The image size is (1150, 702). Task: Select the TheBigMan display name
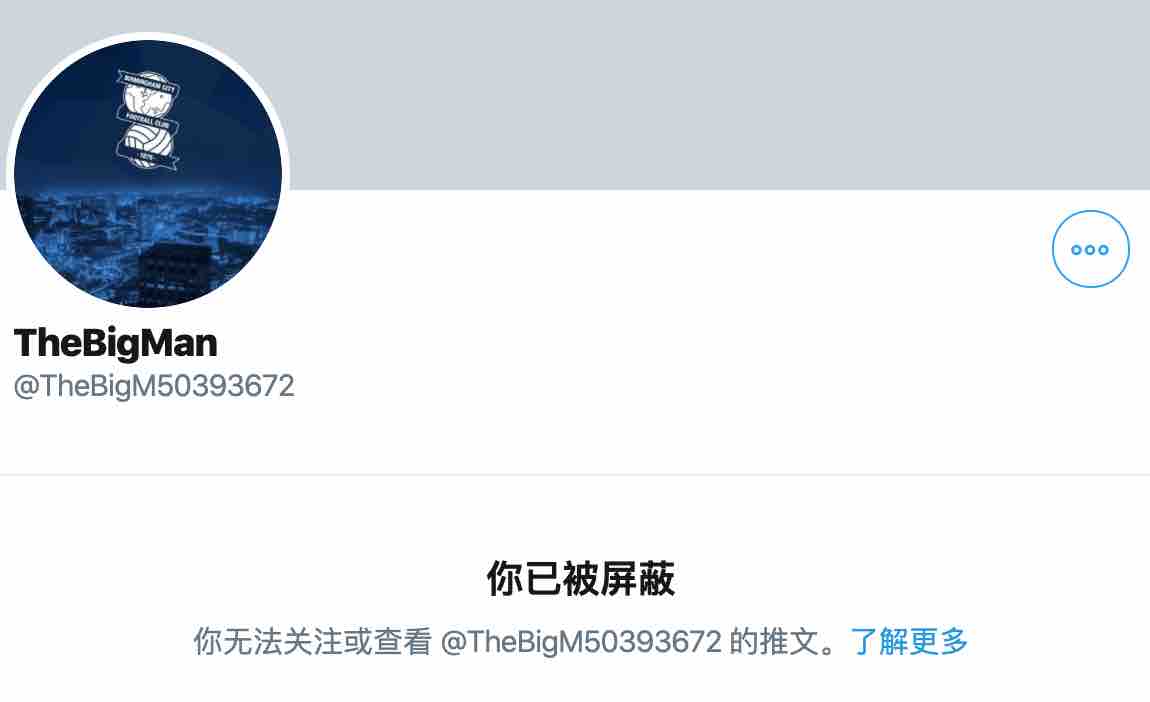[x=115, y=343]
